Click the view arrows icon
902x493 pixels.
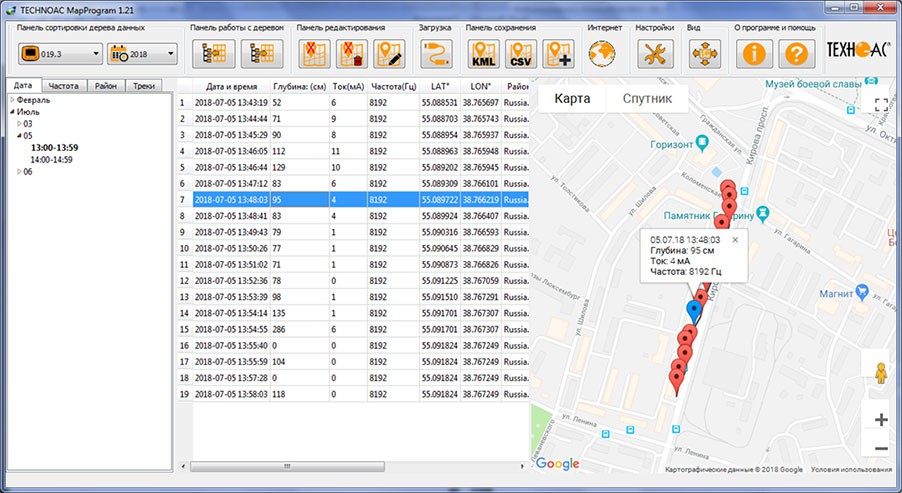706,53
